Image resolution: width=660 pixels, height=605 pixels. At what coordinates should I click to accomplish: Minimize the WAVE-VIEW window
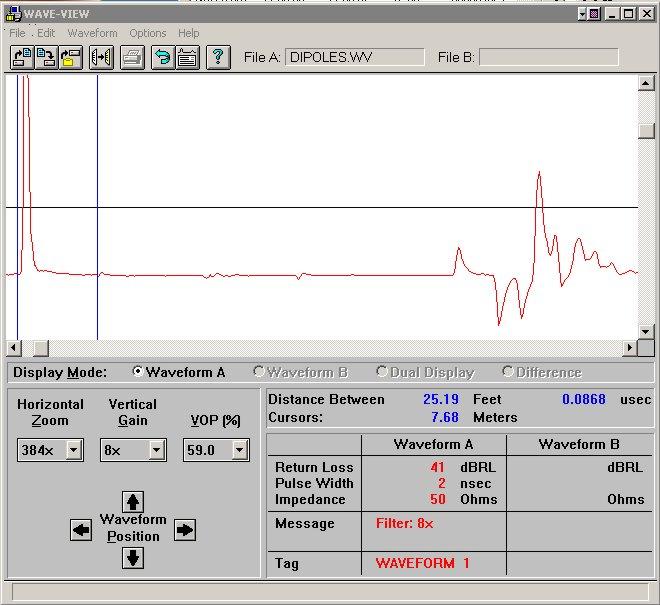point(612,14)
